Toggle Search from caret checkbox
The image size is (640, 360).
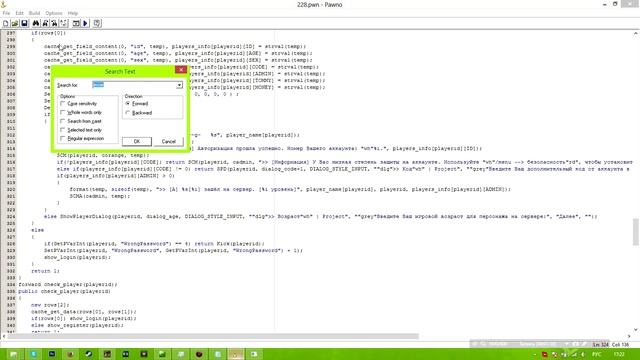(81, 121)
